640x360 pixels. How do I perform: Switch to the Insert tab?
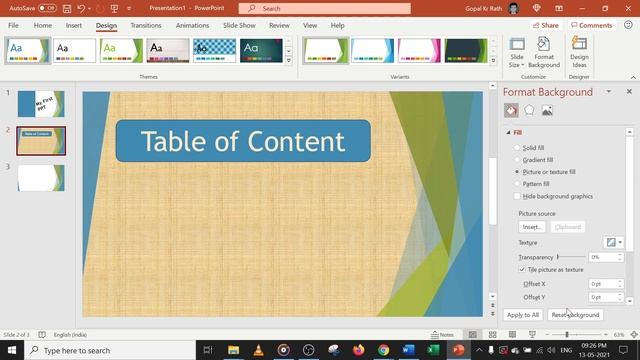(73, 25)
